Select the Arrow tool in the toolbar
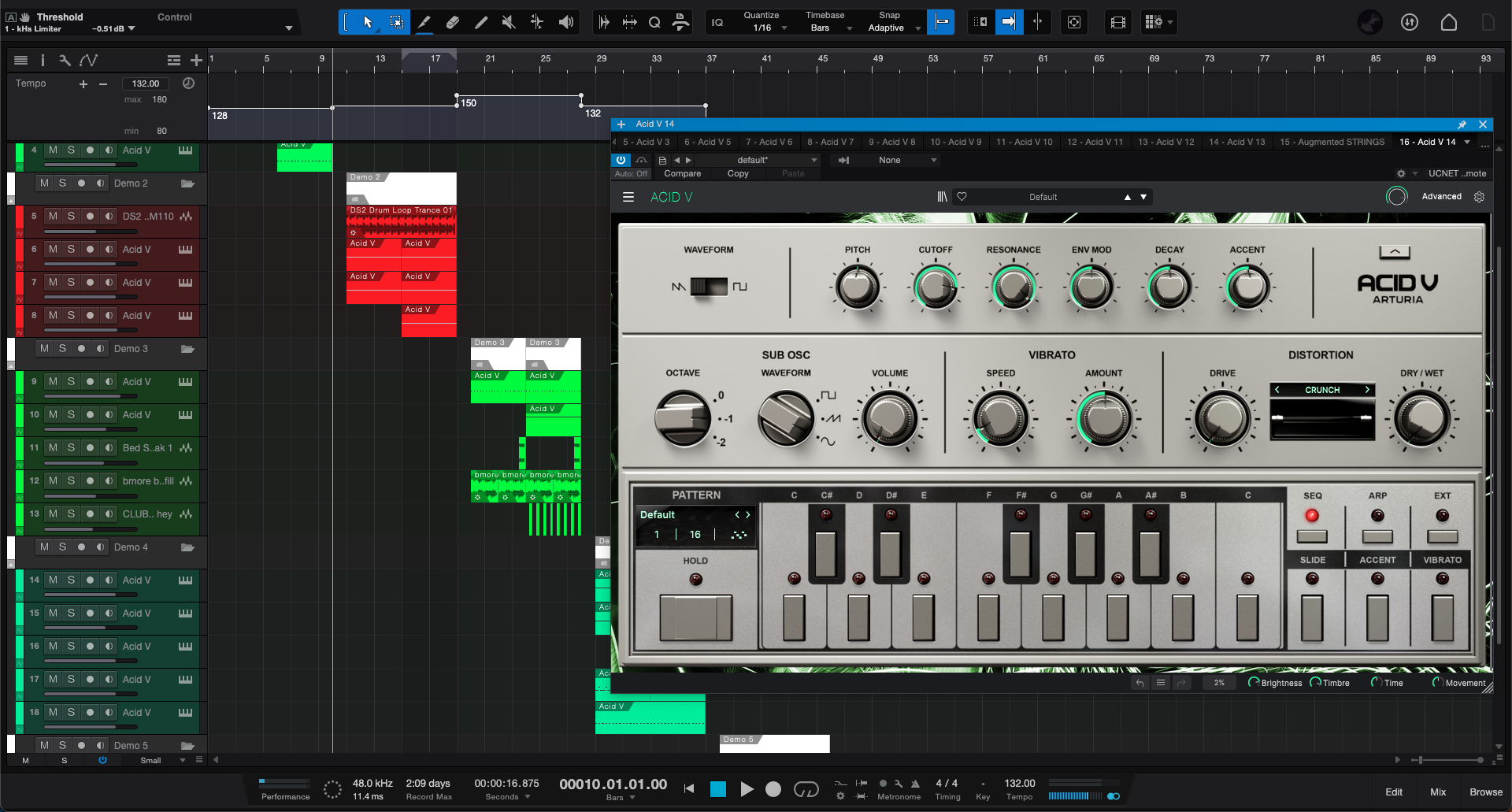This screenshot has width=1512, height=812. 367,22
